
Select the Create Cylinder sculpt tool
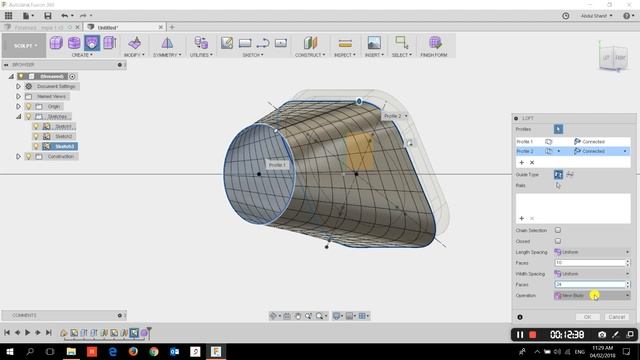click(x=74, y=42)
